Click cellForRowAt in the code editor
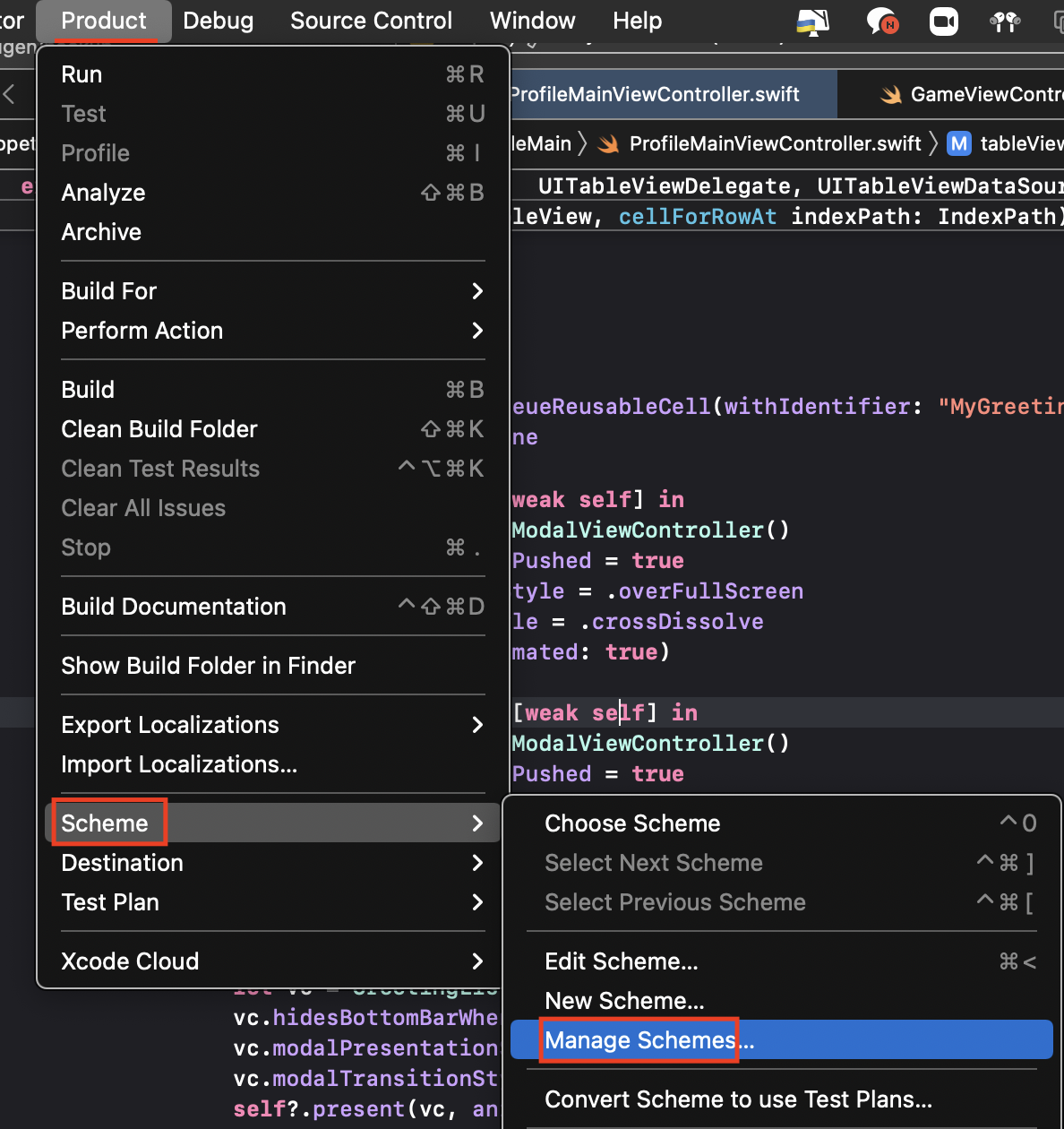The height and width of the screenshot is (1129, 1064). [x=698, y=217]
